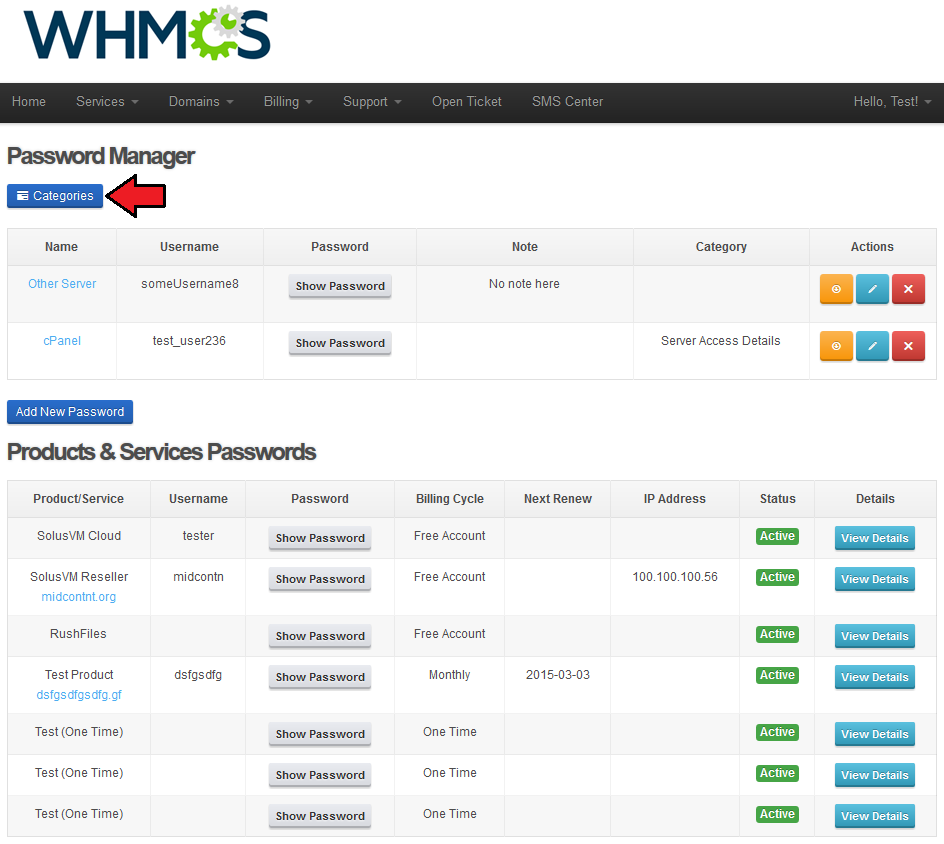
Task: Open midcontnt.org domain link
Action: 79,597
